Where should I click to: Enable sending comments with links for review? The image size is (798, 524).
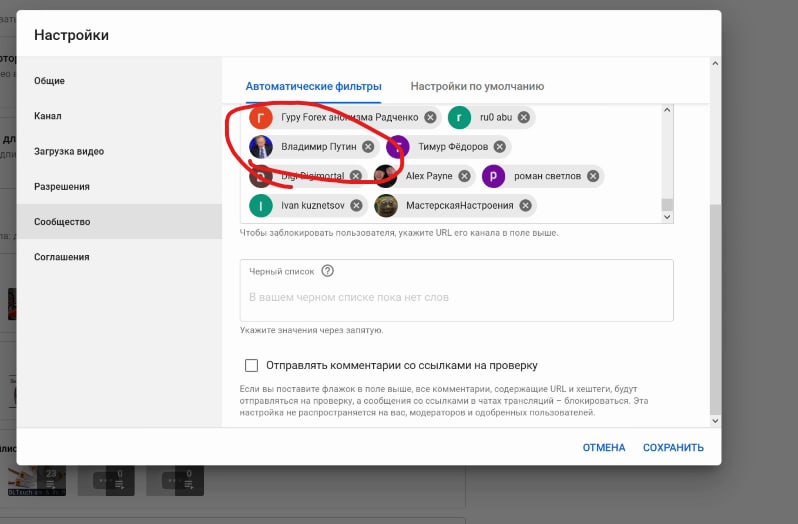pyautogui.click(x=251, y=365)
